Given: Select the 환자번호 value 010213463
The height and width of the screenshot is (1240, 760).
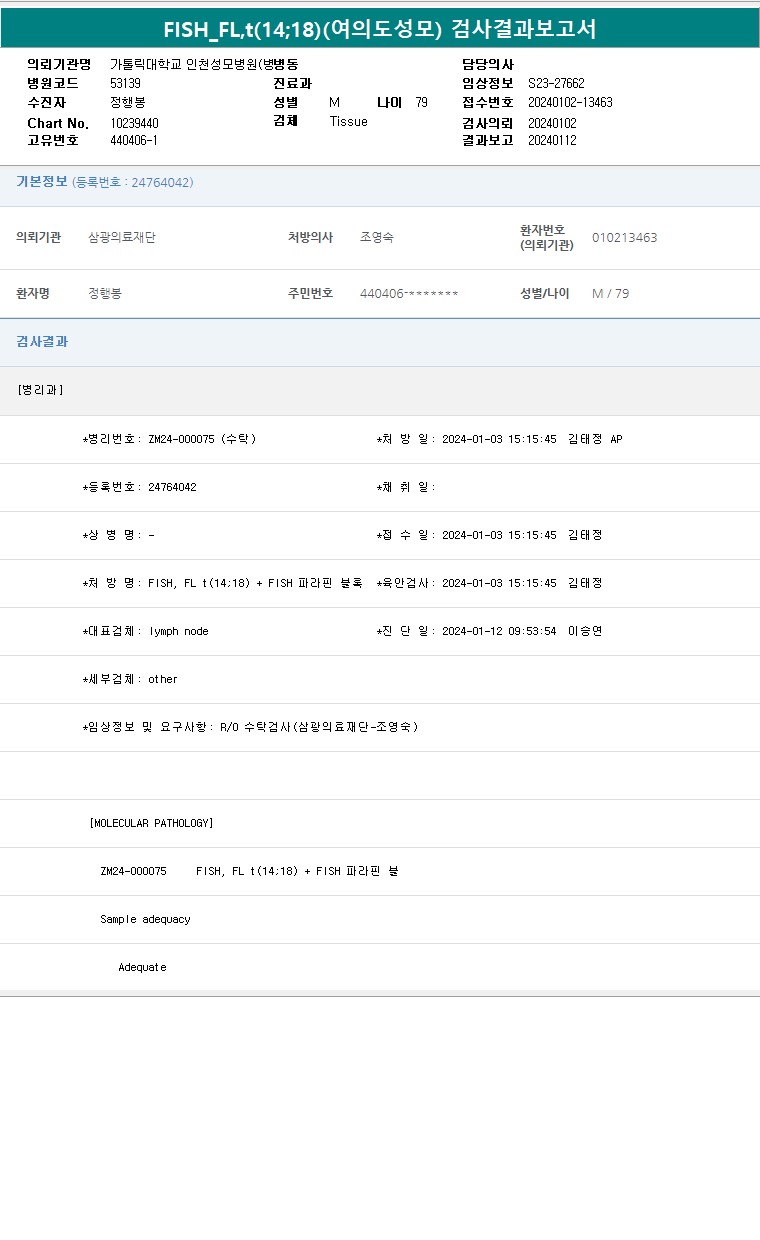Looking at the screenshot, I should click(624, 238).
